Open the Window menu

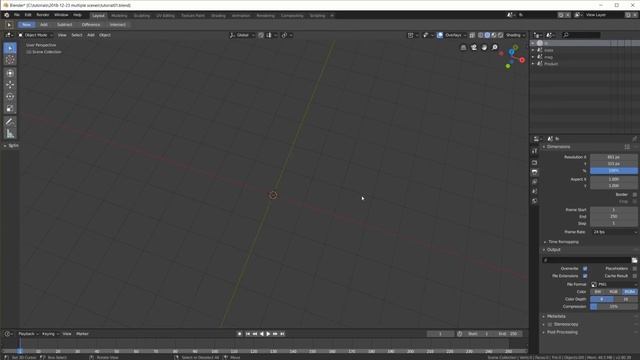pyautogui.click(x=61, y=15)
